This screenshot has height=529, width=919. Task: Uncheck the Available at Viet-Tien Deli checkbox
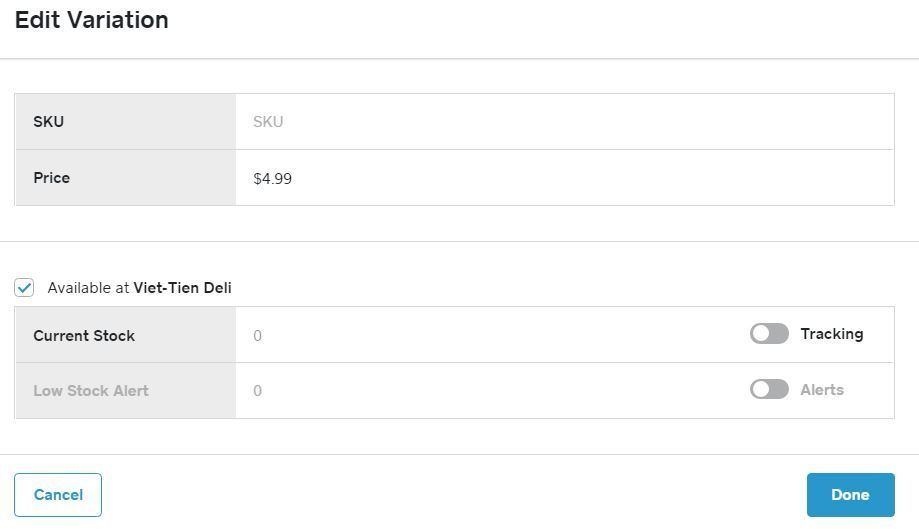click(24, 288)
